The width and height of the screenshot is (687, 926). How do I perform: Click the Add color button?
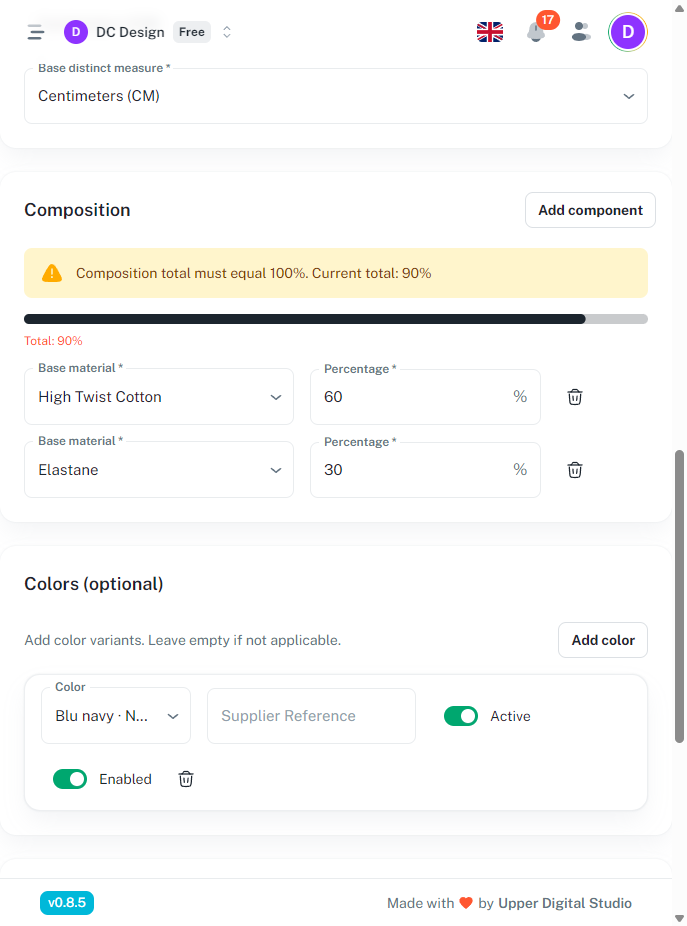tap(603, 640)
